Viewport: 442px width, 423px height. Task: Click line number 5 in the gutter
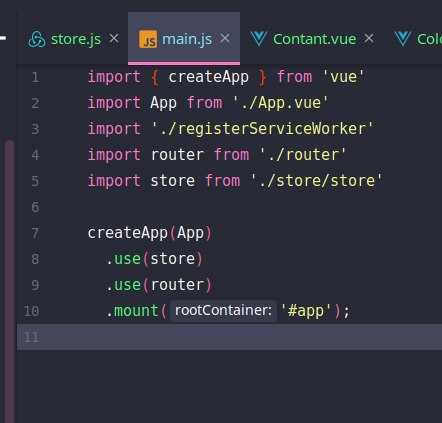coord(35,181)
